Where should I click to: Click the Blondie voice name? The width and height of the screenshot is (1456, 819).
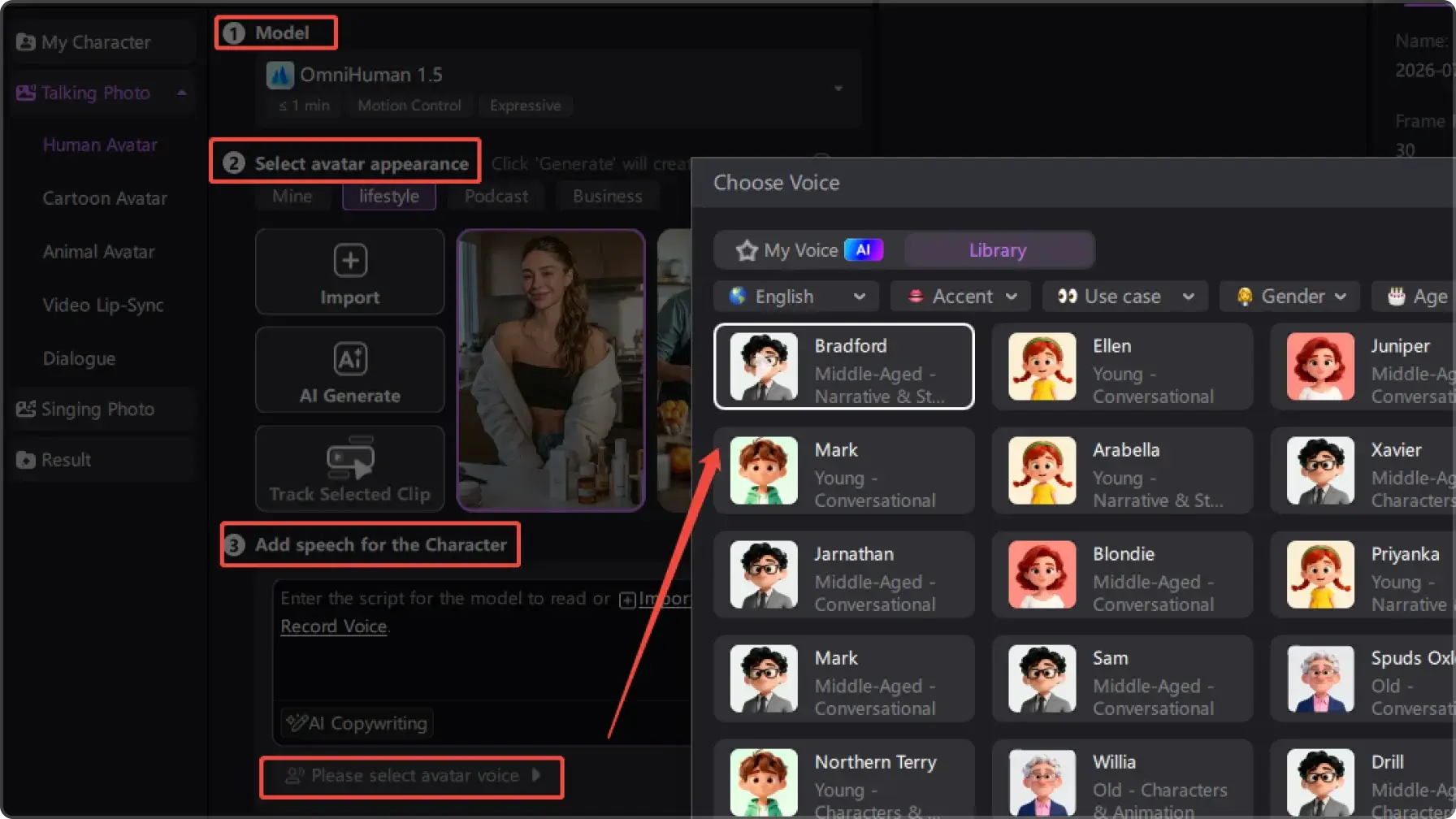tap(1123, 554)
